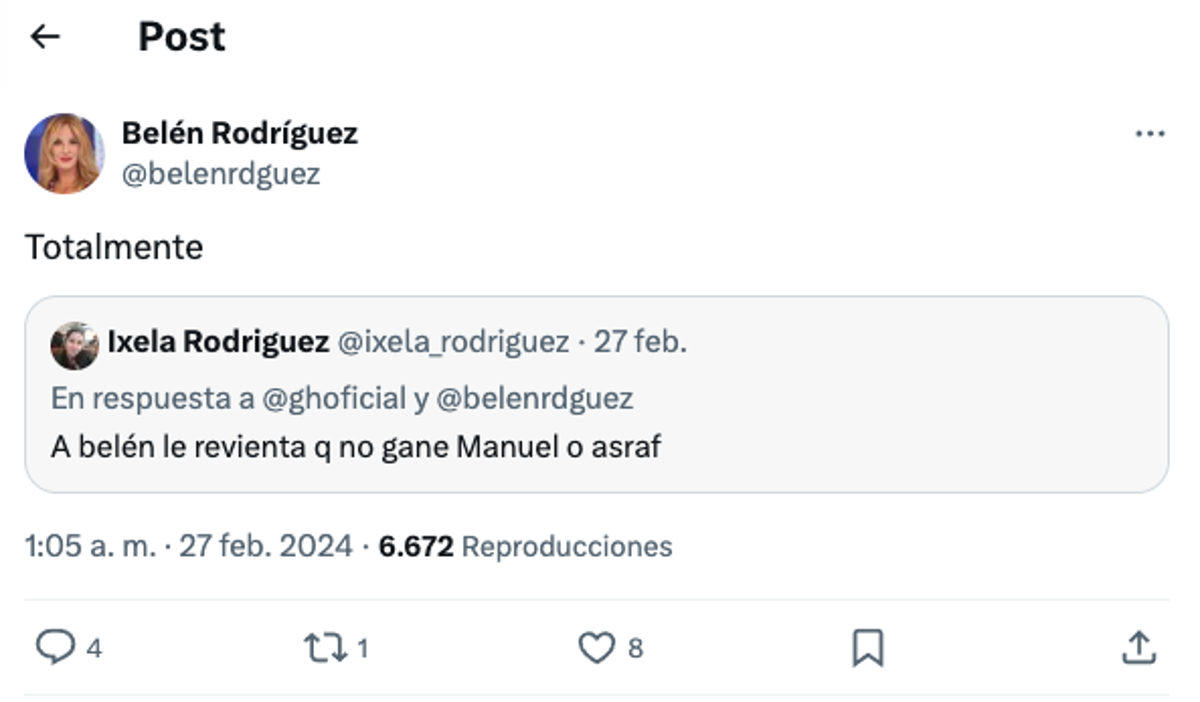Open Ixela Rodriguez's small avatar
1200x702 pixels.
pos(74,345)
